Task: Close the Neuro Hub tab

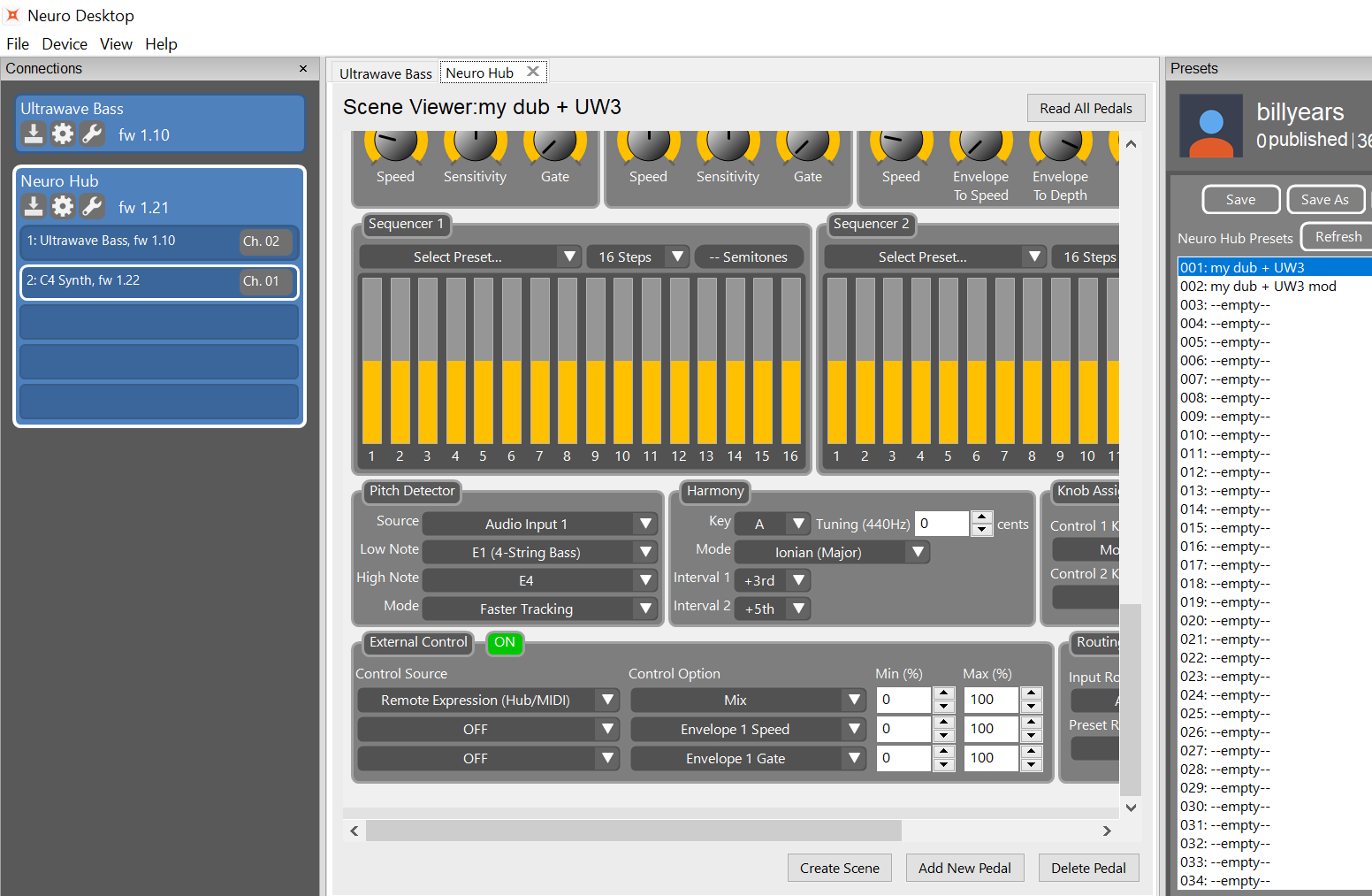Action: [x=533, y=72]
